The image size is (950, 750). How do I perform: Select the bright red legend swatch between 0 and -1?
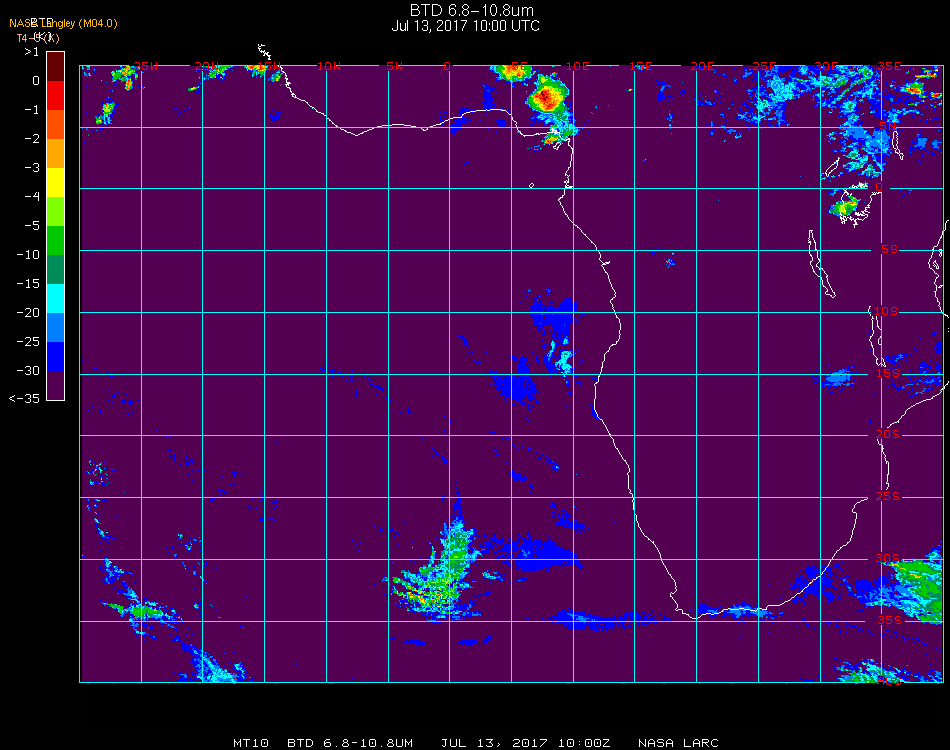(56, 96)
